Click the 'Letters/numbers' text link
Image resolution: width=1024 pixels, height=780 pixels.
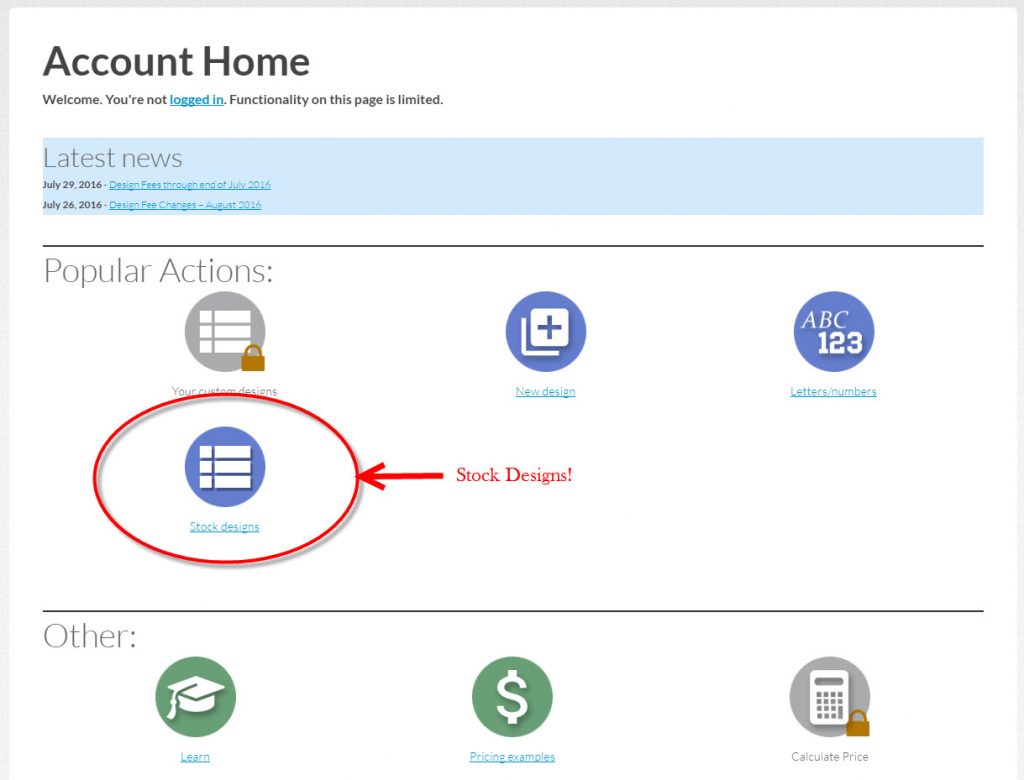pos(833,392)
